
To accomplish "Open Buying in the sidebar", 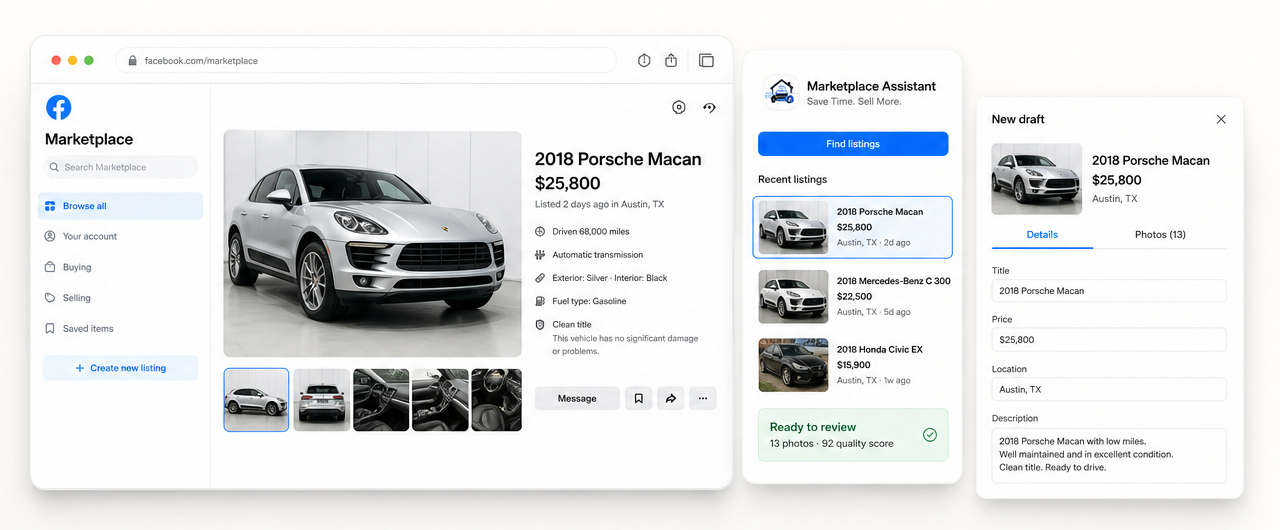I will point(121,267).
